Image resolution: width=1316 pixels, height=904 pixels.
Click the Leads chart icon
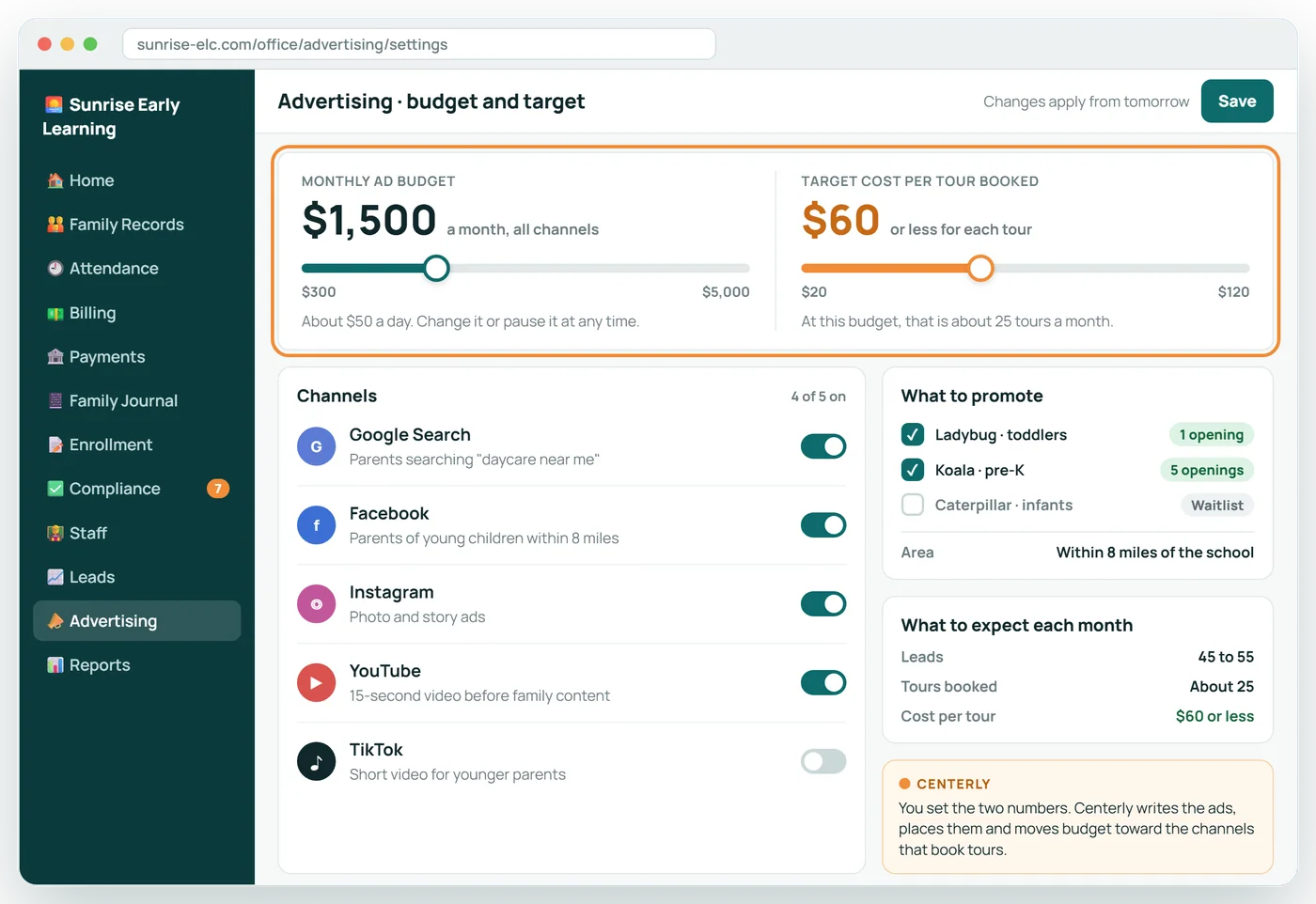(x=55, y=577)
